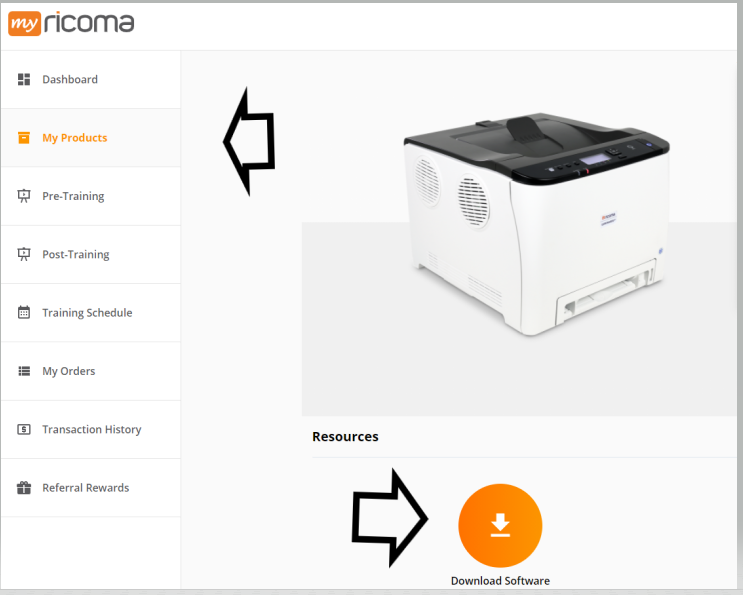Click the Dashboard grid icon

[24, 79]
